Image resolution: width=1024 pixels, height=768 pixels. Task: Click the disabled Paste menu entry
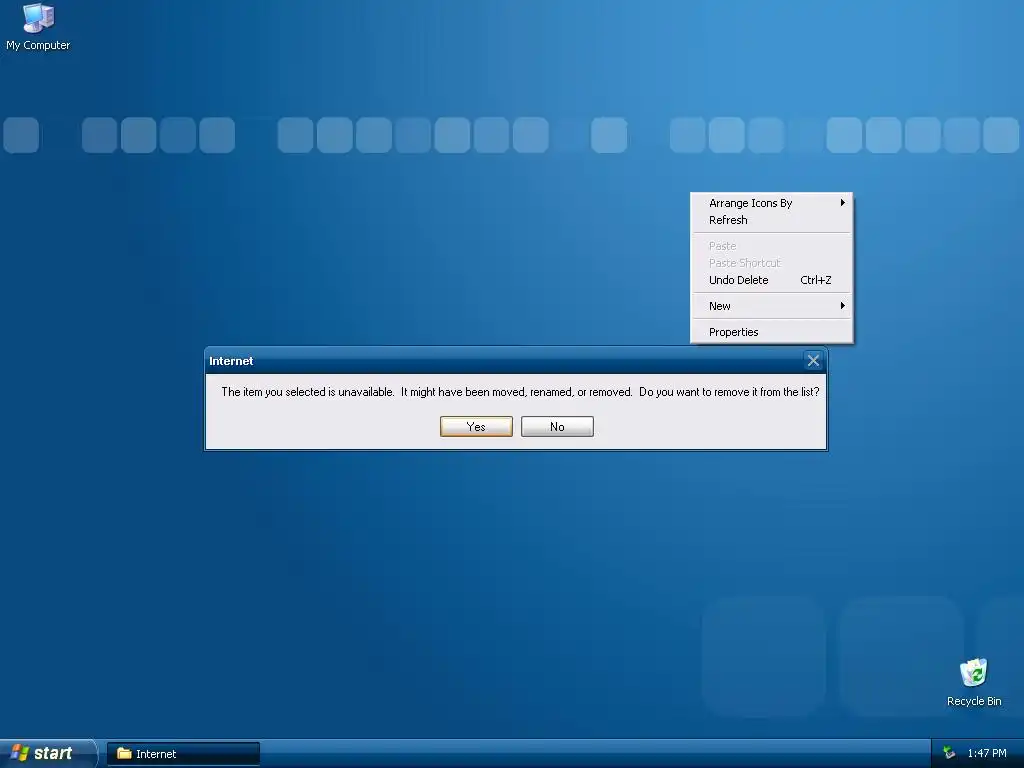(x=772, y=246)
